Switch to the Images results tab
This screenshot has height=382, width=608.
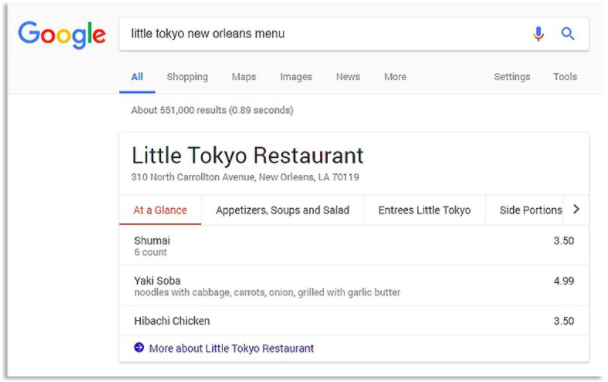tap(296, 77)
